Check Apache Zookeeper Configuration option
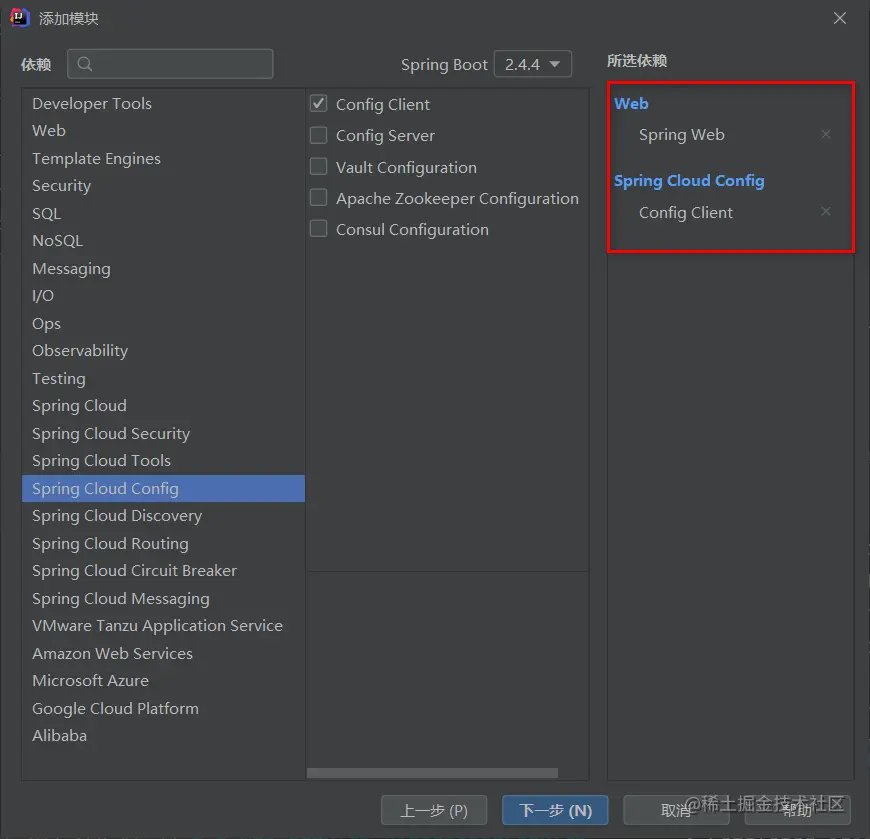This screenshot has width=870, height=839. [x=318, y=198]
